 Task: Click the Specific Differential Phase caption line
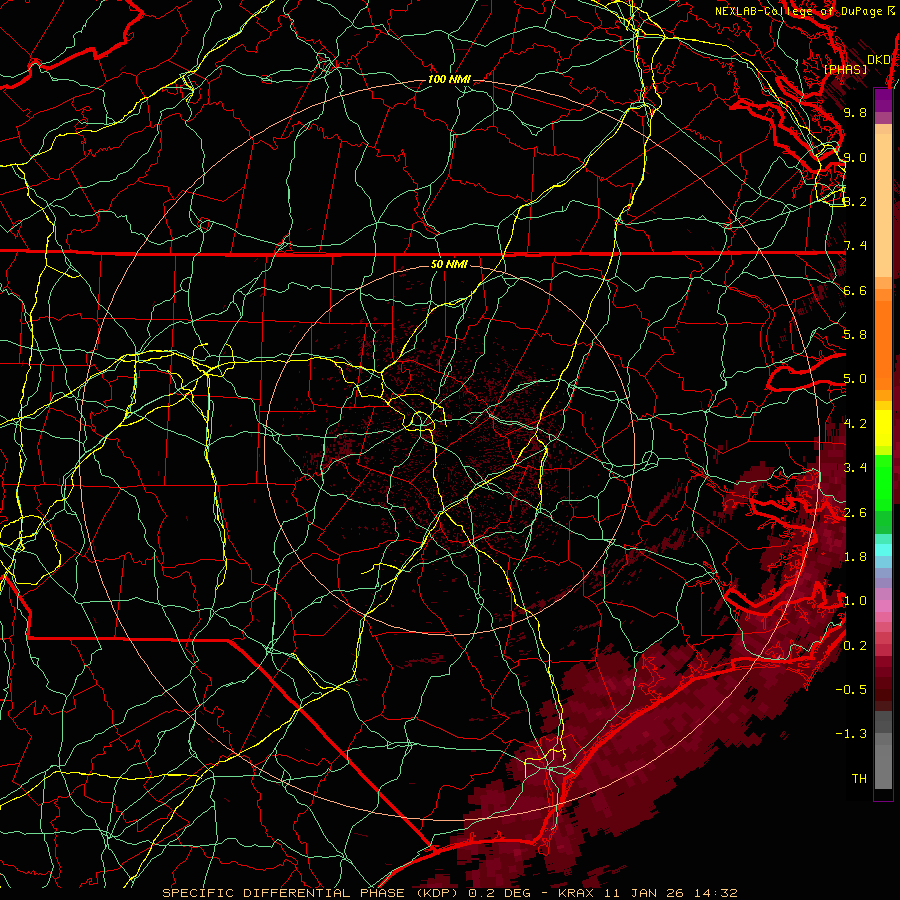(x=450, y=893)
